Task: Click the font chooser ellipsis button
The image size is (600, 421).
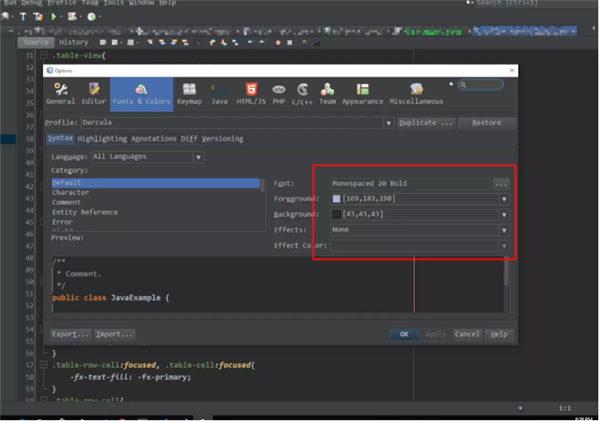Action: click(501, 184)
